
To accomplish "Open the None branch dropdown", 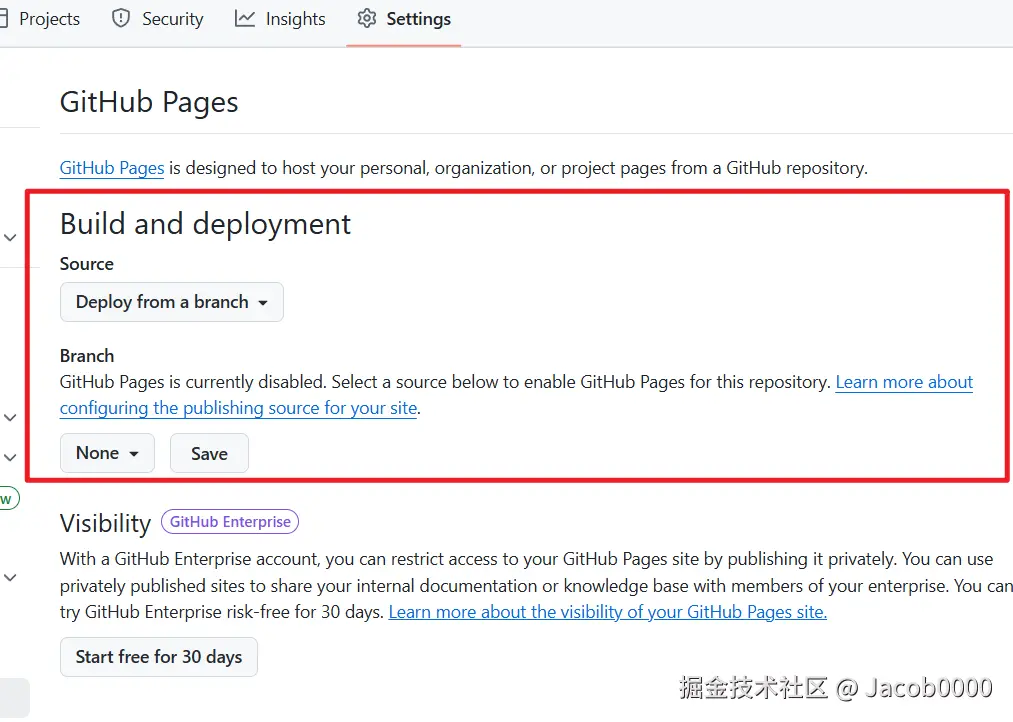I will pyautogui.click(x=107, y=453).
